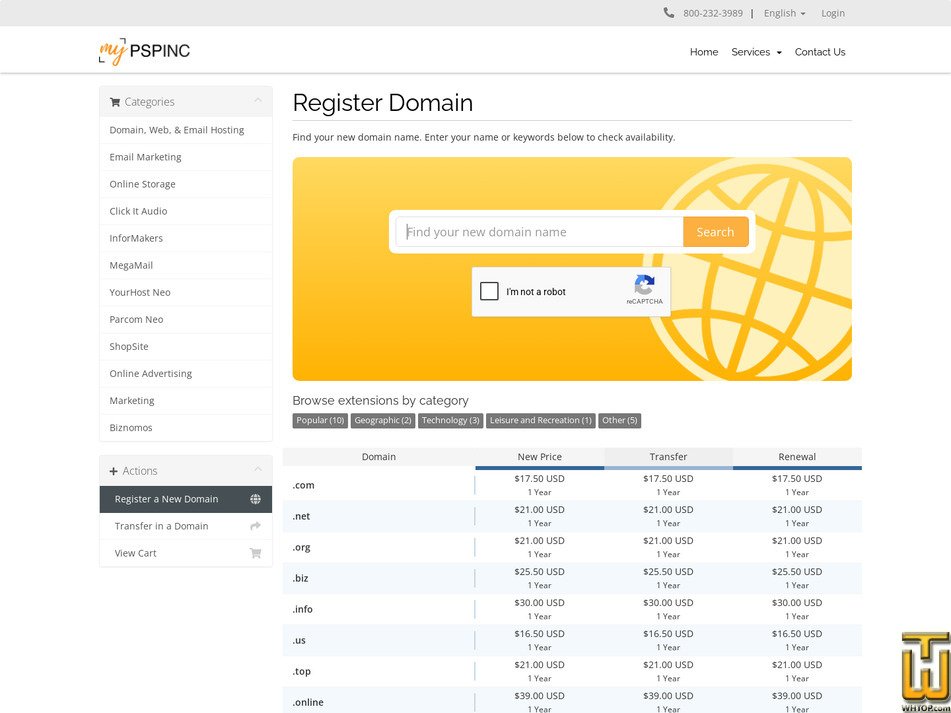Open Click It Audio category
951x713 pixels.
[x=186, y=211]
